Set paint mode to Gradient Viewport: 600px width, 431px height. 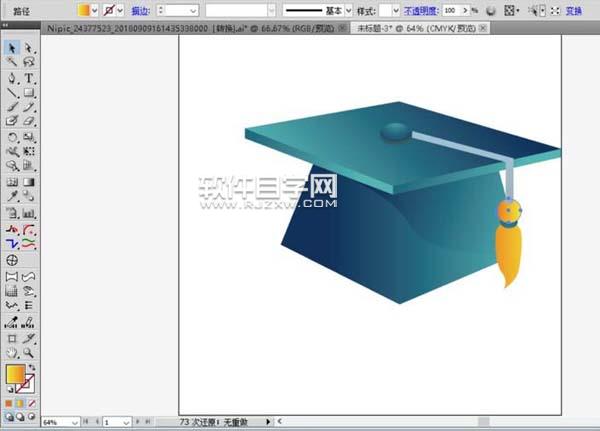[20, 403]
